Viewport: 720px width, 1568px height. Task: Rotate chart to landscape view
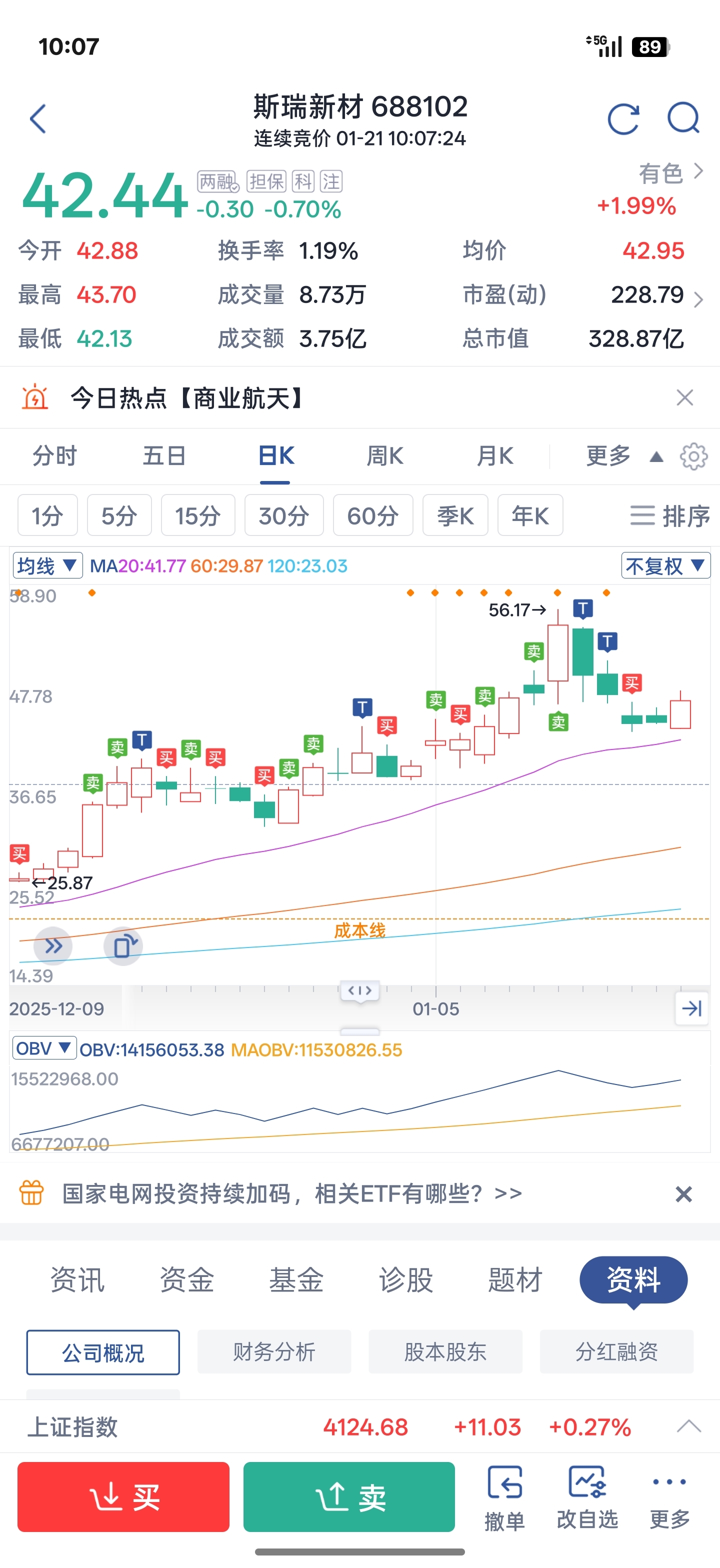(123, 946)
